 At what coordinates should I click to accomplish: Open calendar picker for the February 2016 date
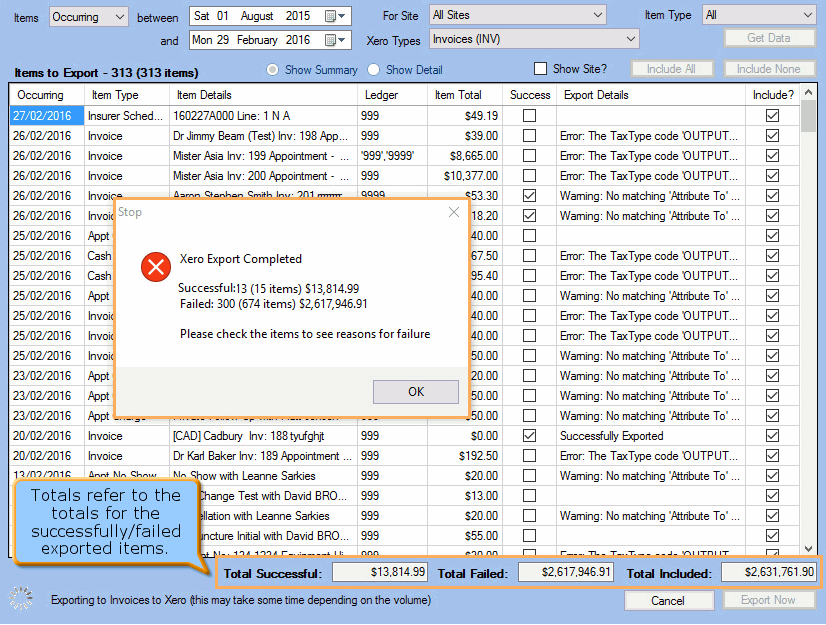click(x=335, y=40)
